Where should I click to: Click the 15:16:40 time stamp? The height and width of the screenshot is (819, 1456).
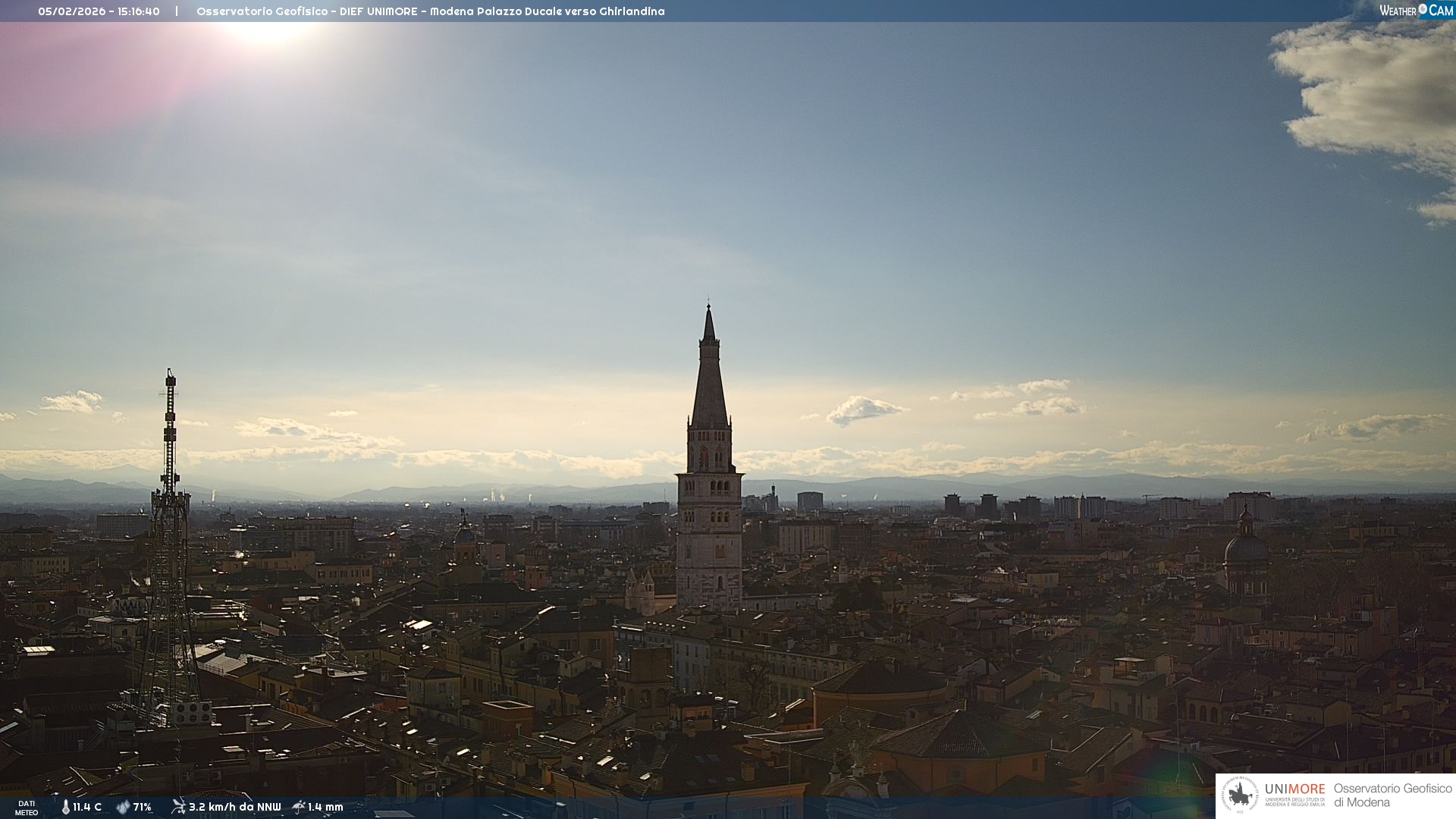[x=138, y=11]
